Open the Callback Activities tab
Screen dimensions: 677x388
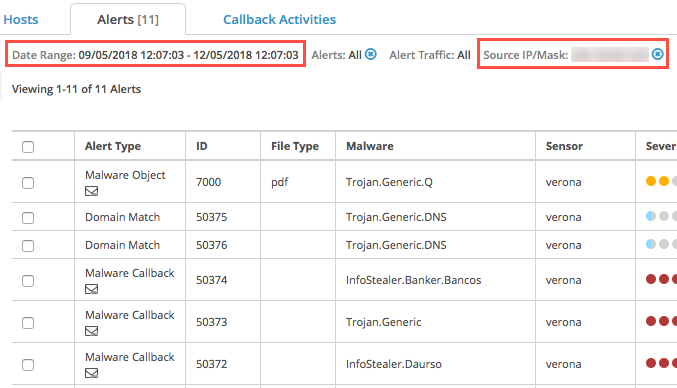pos(279,19)
